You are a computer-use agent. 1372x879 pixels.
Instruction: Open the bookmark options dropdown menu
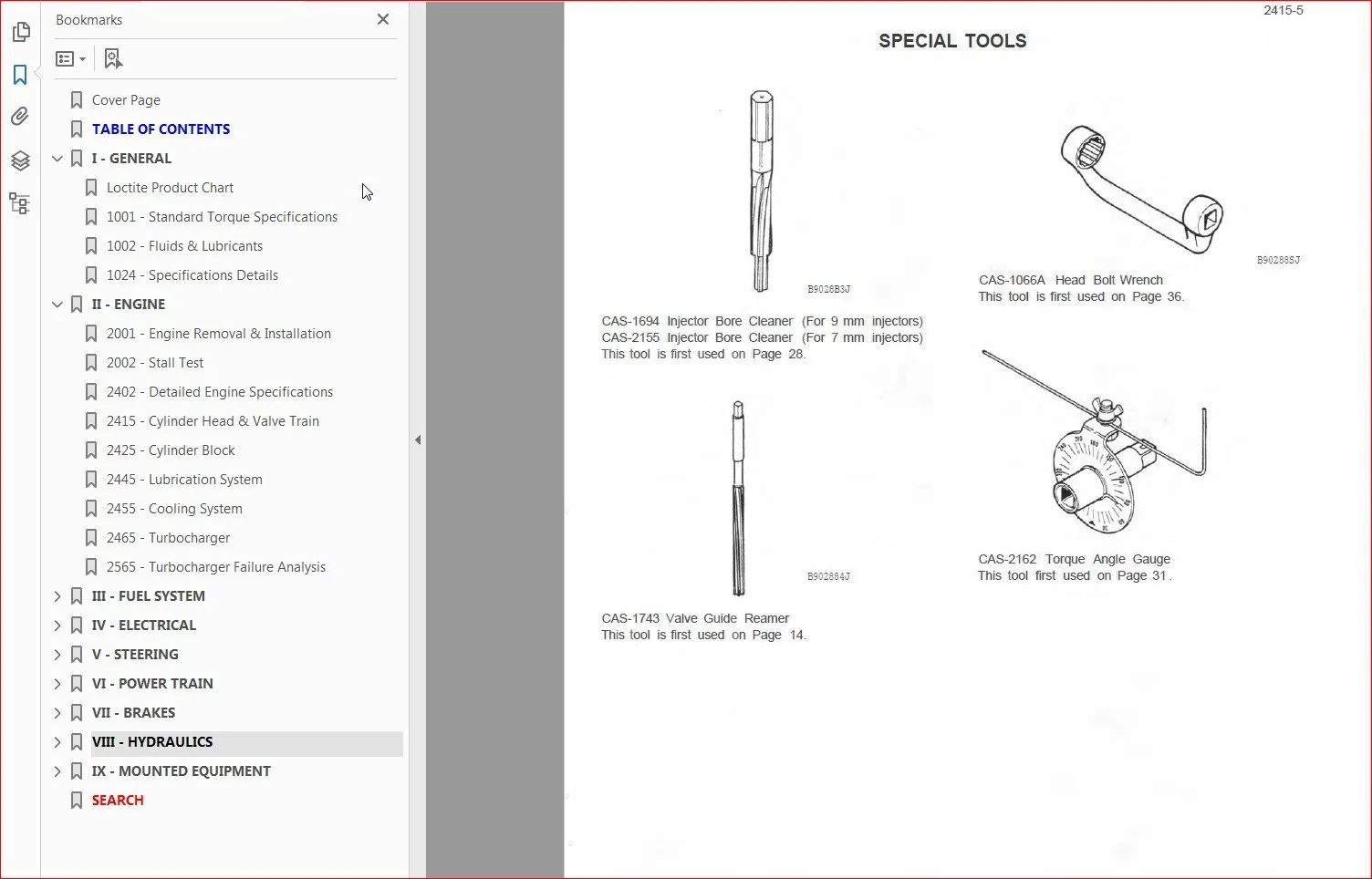(x=70, y=59)
